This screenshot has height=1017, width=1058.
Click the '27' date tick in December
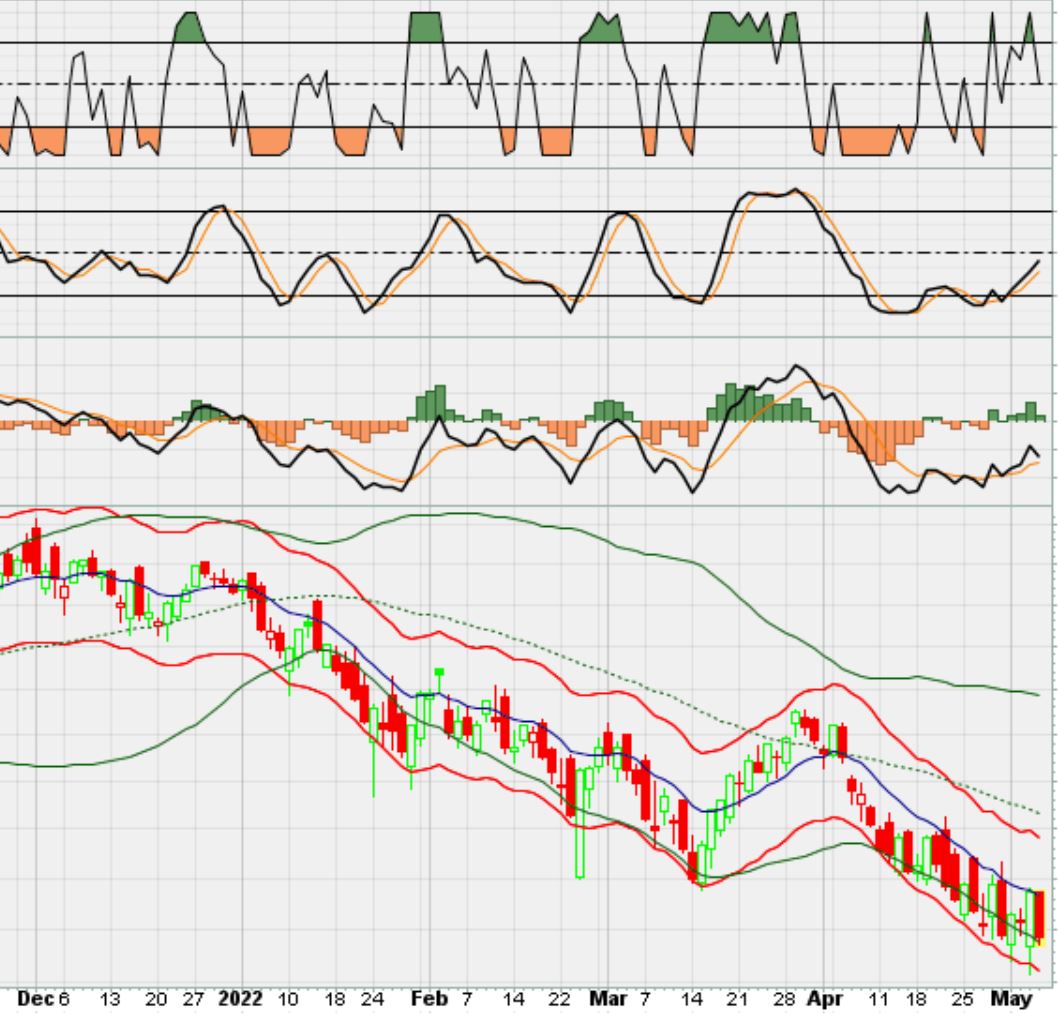click(x=194, y=998)
